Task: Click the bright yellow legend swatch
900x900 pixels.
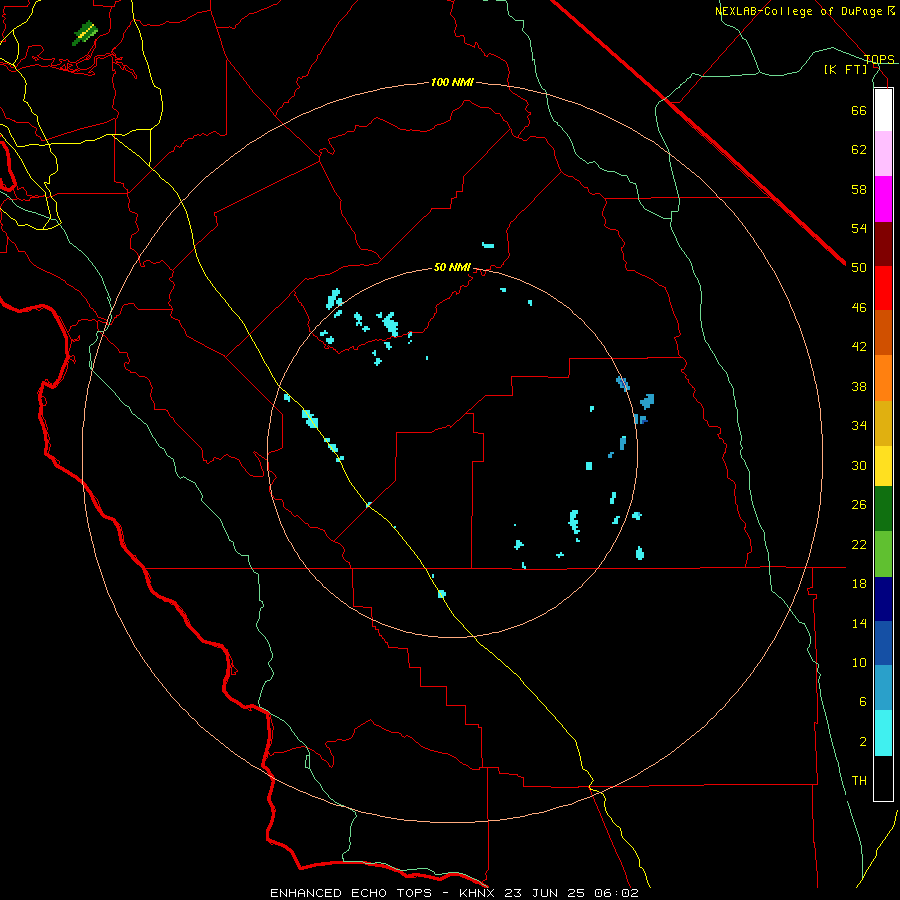Action: (x=883, y=466)
